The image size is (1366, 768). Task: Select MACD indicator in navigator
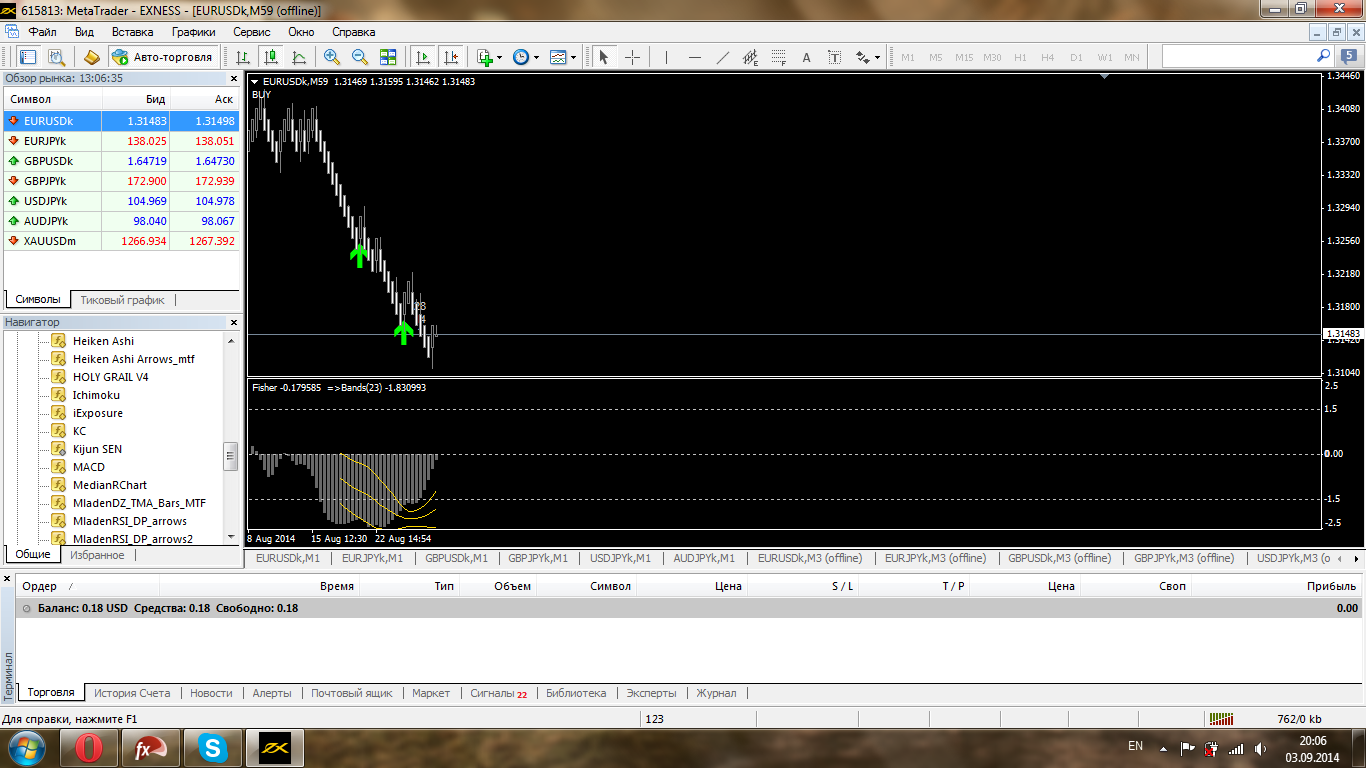(88, 467)
